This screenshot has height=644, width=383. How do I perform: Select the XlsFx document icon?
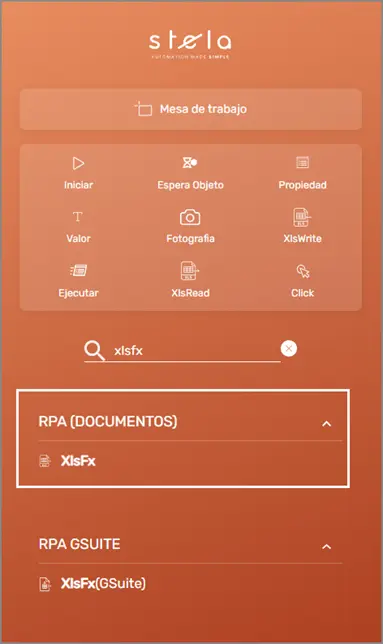pos(45,461)
